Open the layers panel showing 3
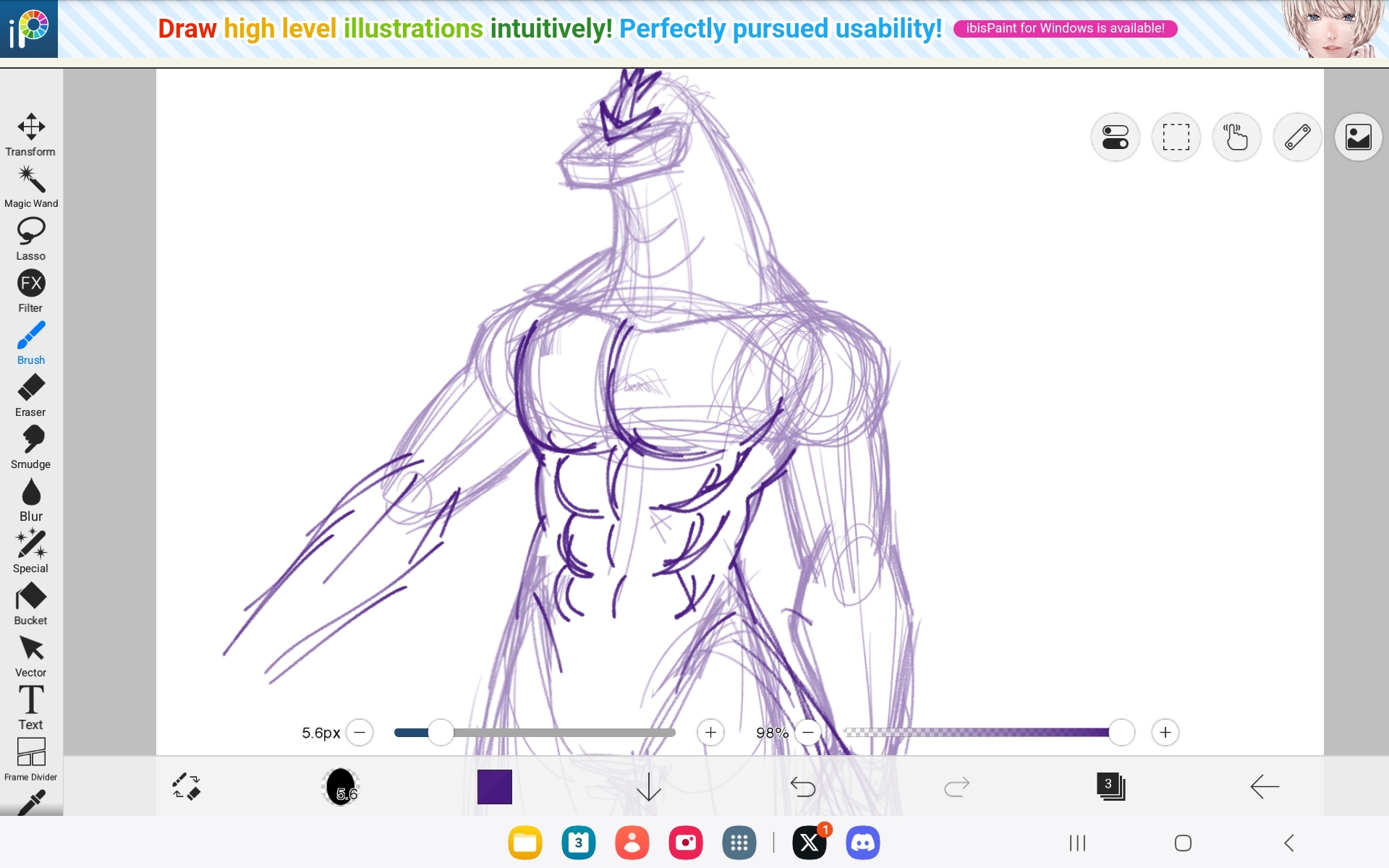The image size is (1389, 868). (x=1110, y=786)
